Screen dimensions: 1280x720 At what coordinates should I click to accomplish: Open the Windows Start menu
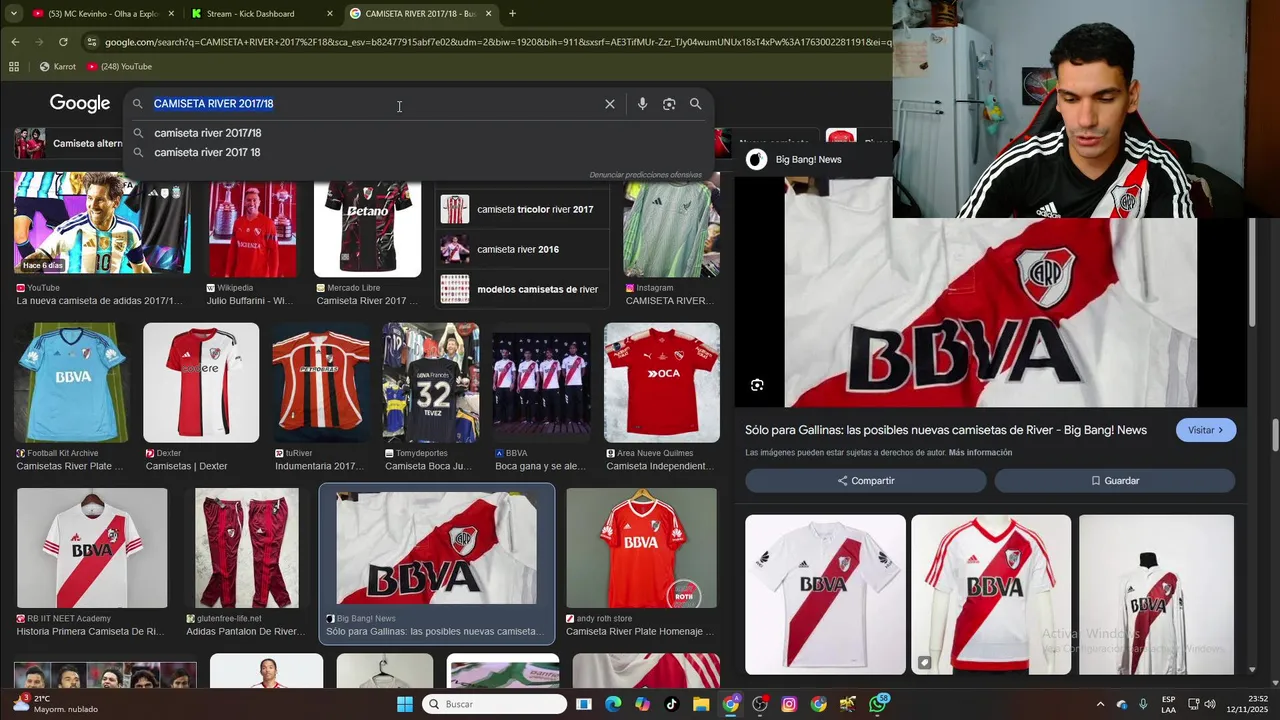click(x=405, y=704)
